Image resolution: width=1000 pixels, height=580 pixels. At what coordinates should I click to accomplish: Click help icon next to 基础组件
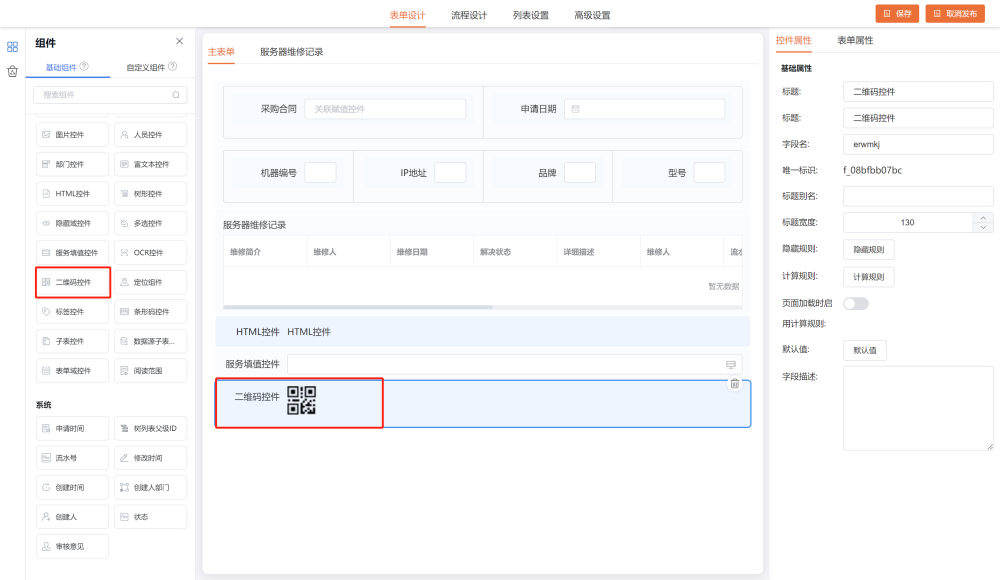point(84,67)
